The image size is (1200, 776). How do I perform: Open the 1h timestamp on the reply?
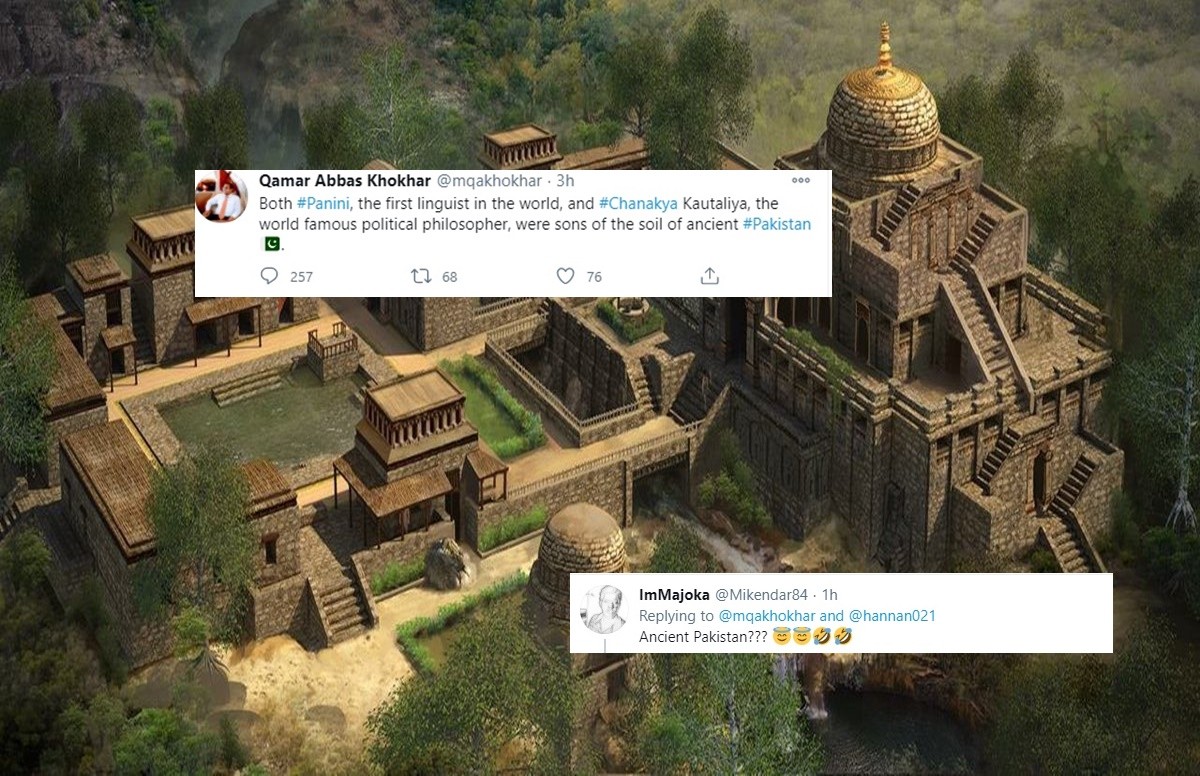[x=830, y=595]
